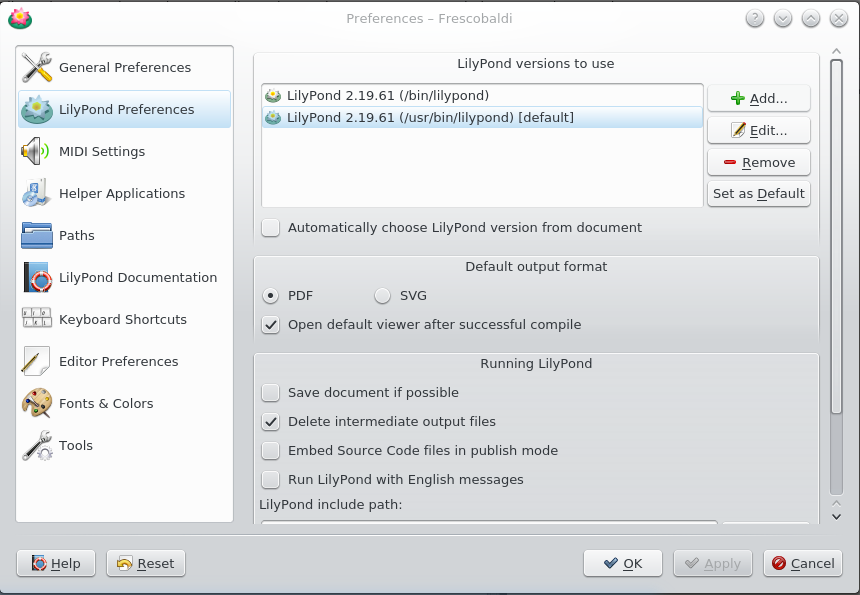Click the LilyPond Documentation lifebuoy icon

point(37,277)
